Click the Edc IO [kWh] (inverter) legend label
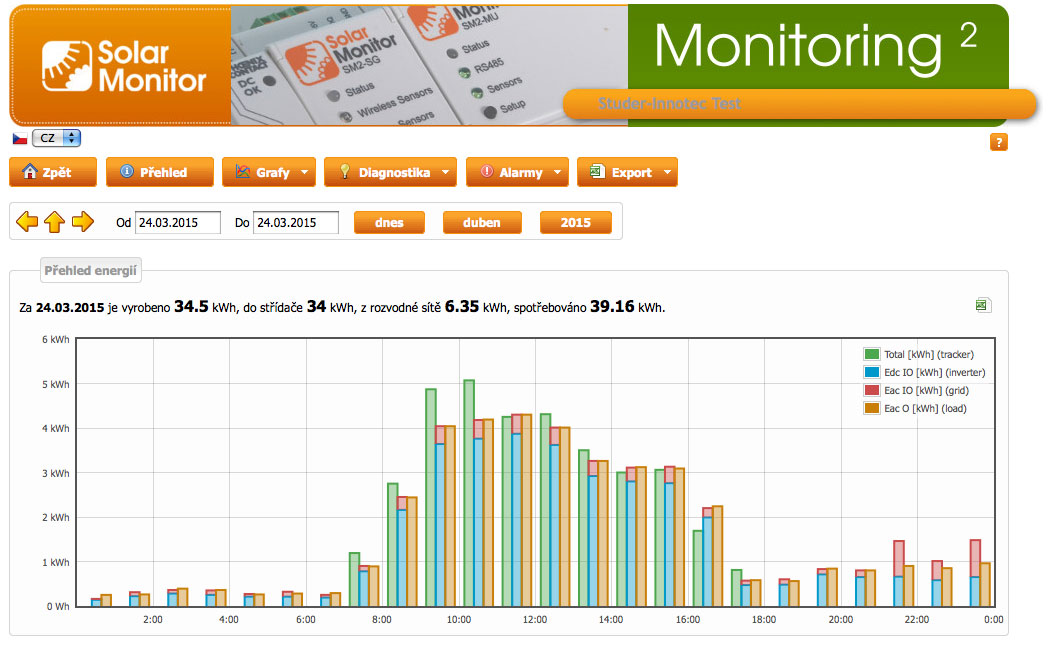The width and height of the screenshot is (1051, 646). (x=935, y=373)
